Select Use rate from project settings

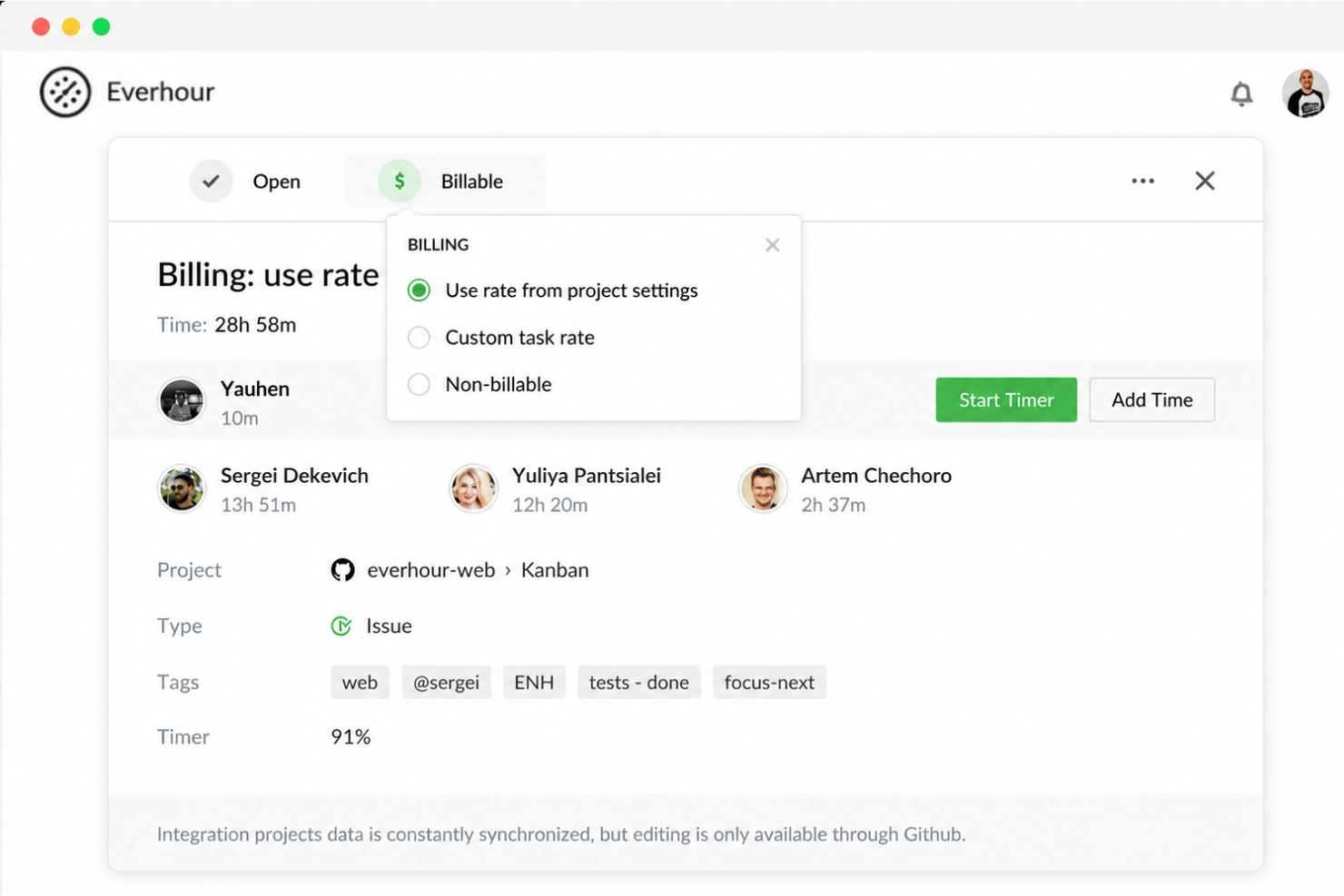pyautogui.click(x=553, y=290)
